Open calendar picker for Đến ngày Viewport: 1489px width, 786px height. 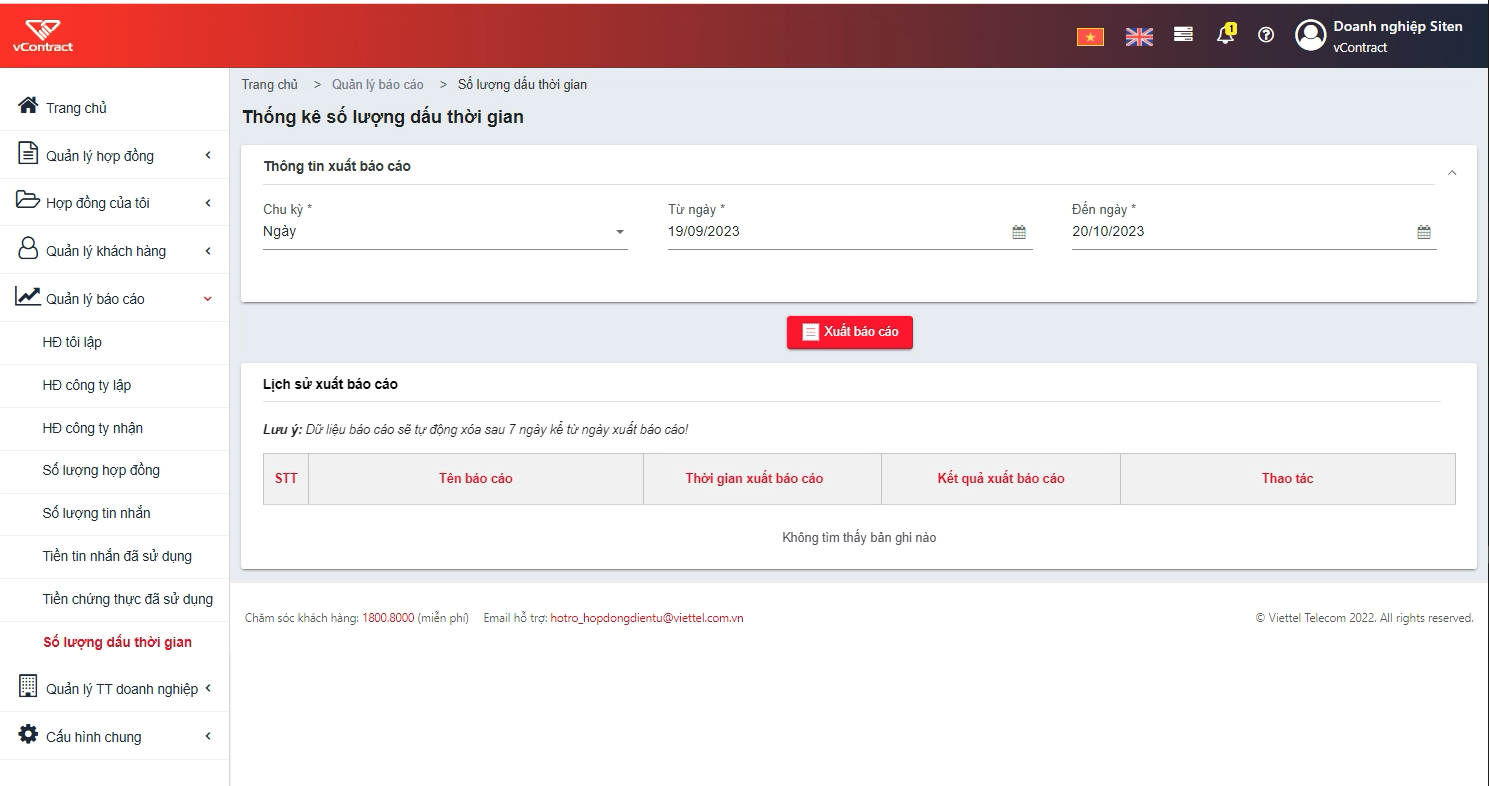(1424, 232)
